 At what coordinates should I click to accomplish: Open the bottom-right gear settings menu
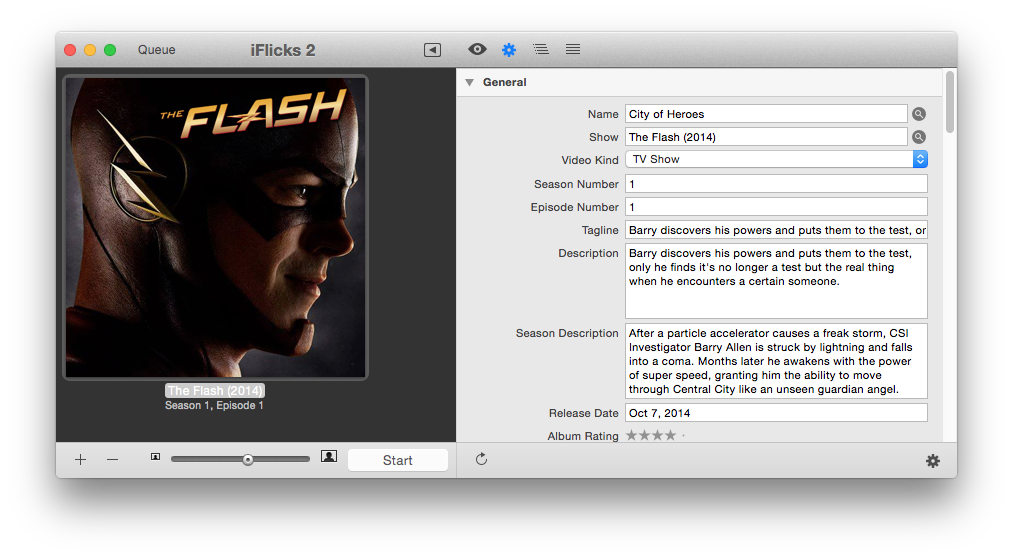(933, 460)
